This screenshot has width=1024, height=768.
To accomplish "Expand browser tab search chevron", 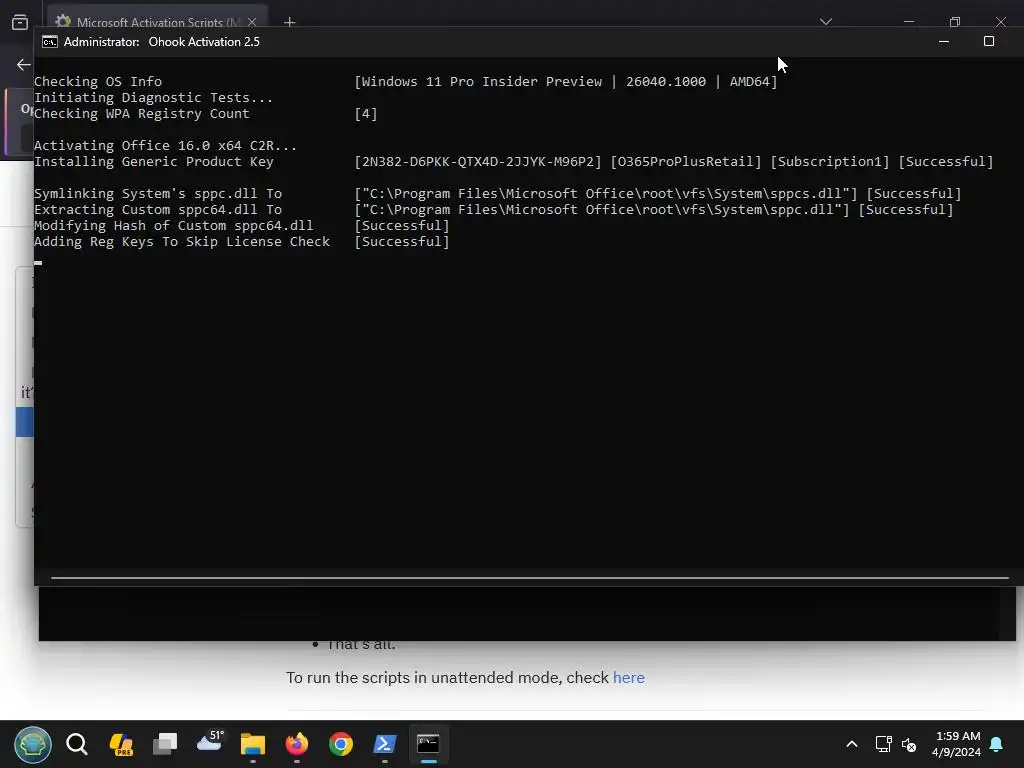I will click(x=825, y=22).
